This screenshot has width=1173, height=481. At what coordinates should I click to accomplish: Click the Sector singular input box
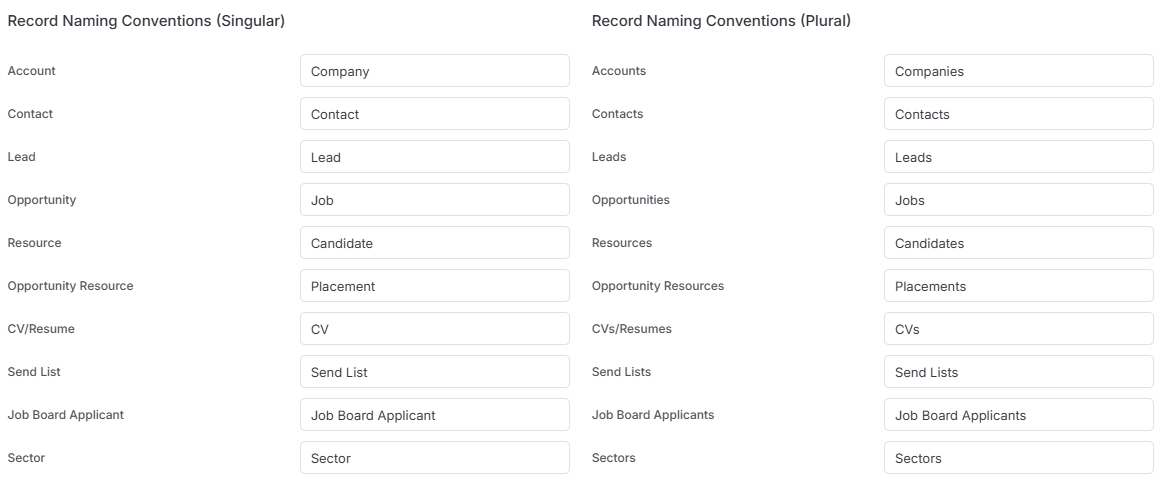(x=435, y=458)
